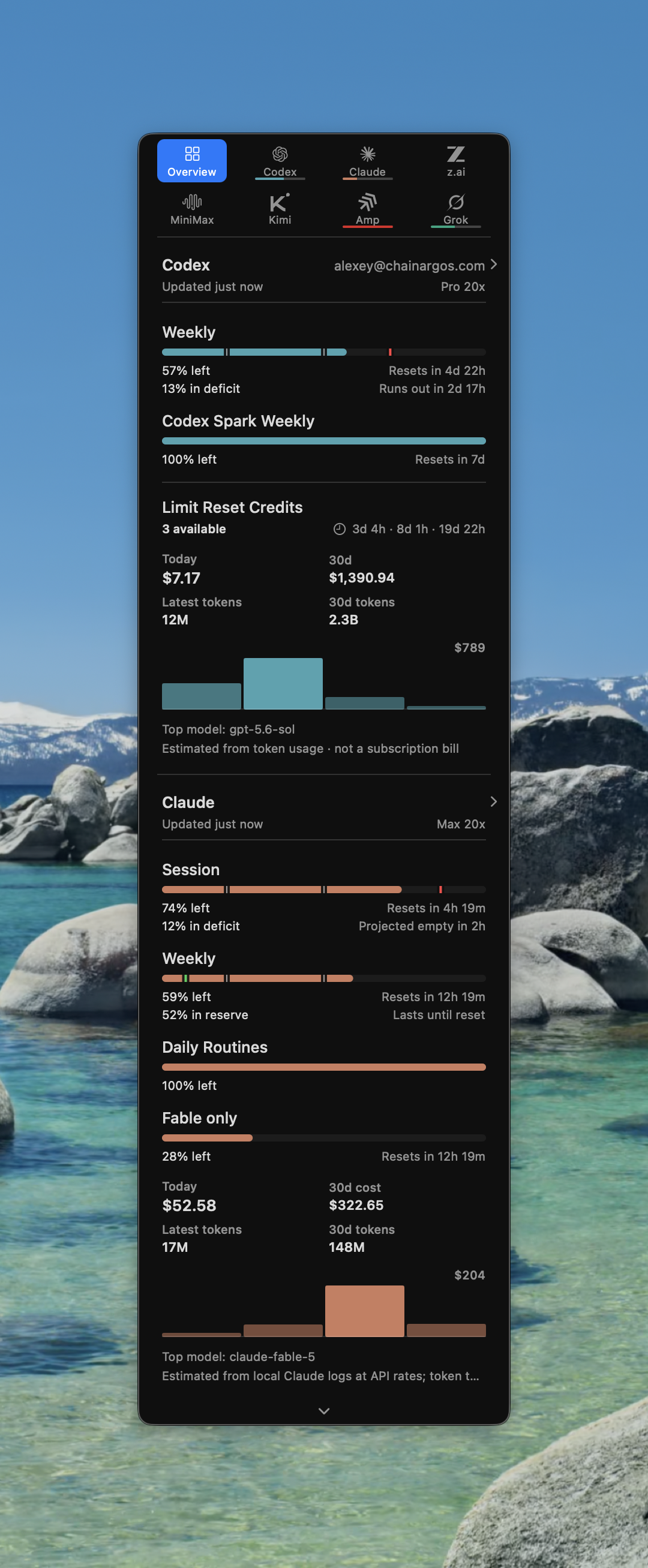Click the clock icon beside reset credit times
This screenshot has width=648, height=1568.
(x=339, y=529)
